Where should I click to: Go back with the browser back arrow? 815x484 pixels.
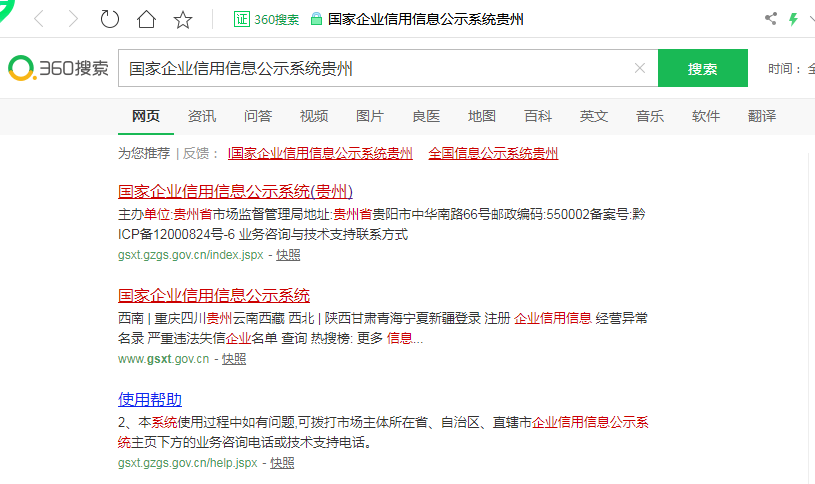pos(39,20)
